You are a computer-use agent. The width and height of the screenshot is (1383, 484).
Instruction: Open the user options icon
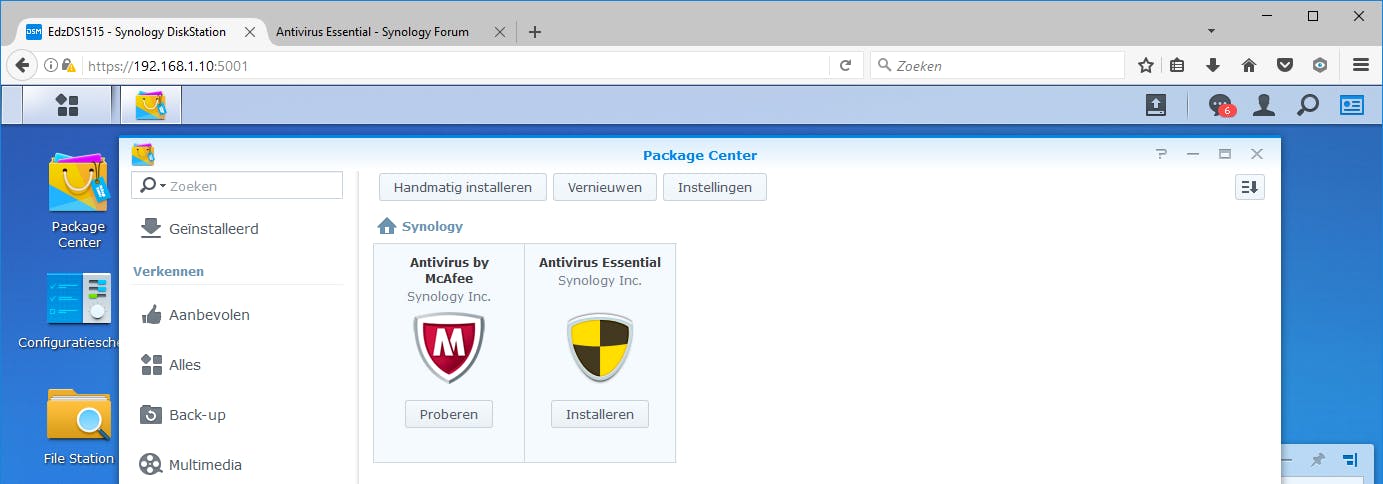[x=1264, y=105]
